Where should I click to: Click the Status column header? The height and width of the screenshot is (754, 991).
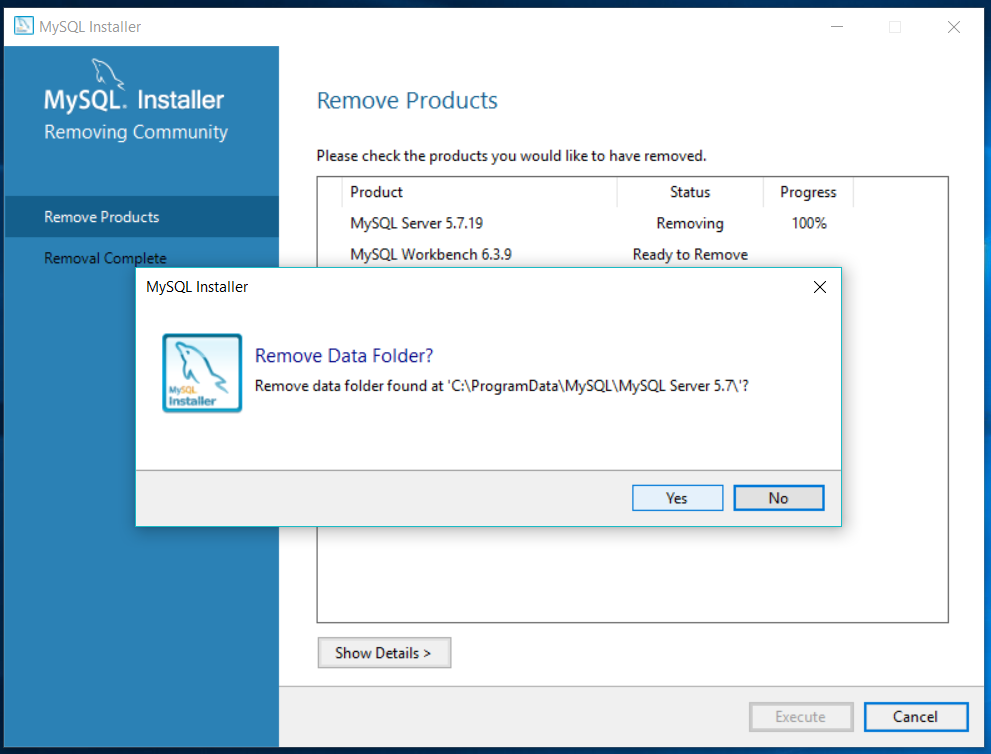(690, 192)
